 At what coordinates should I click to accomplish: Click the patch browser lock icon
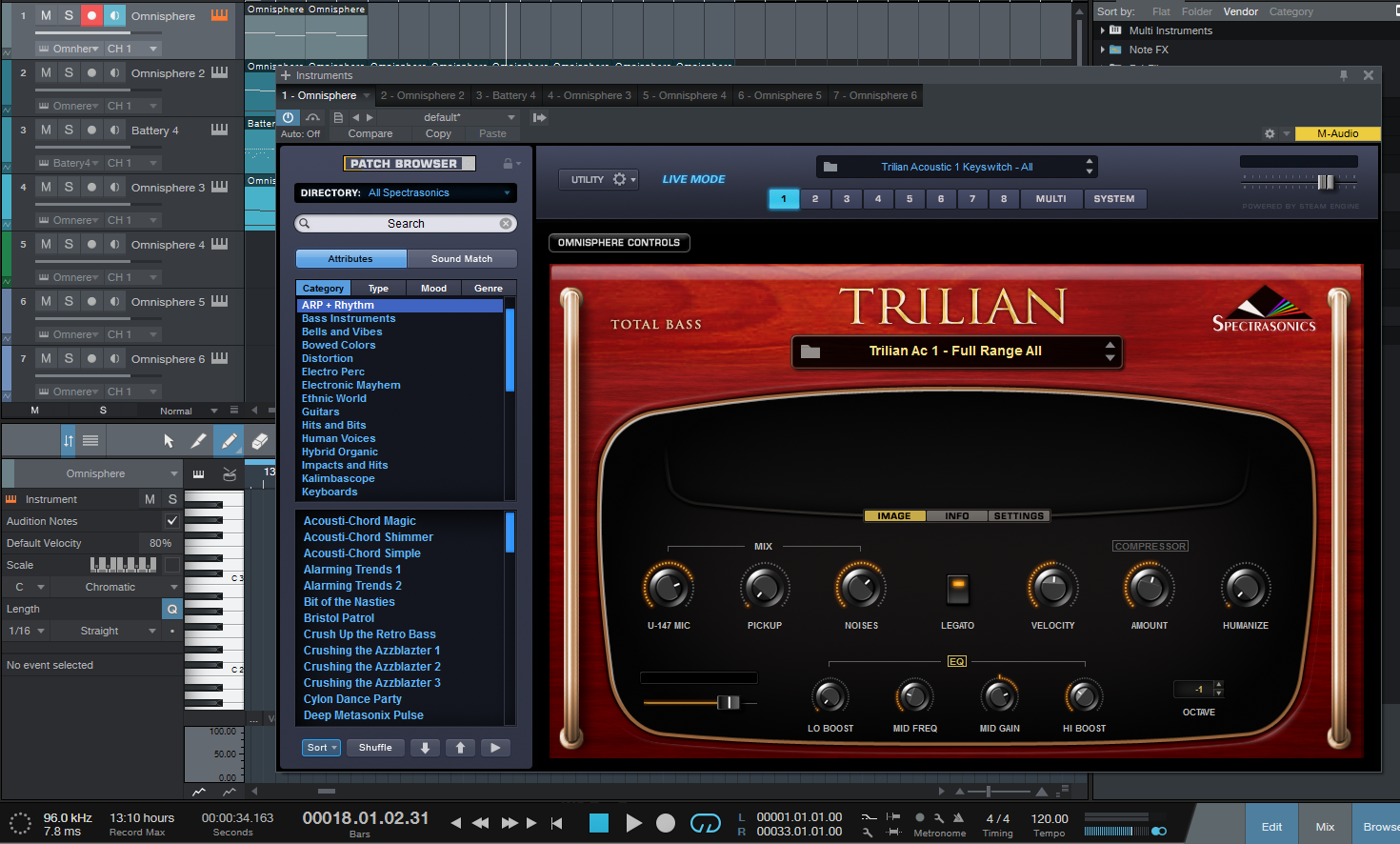[x=509, y=164]
